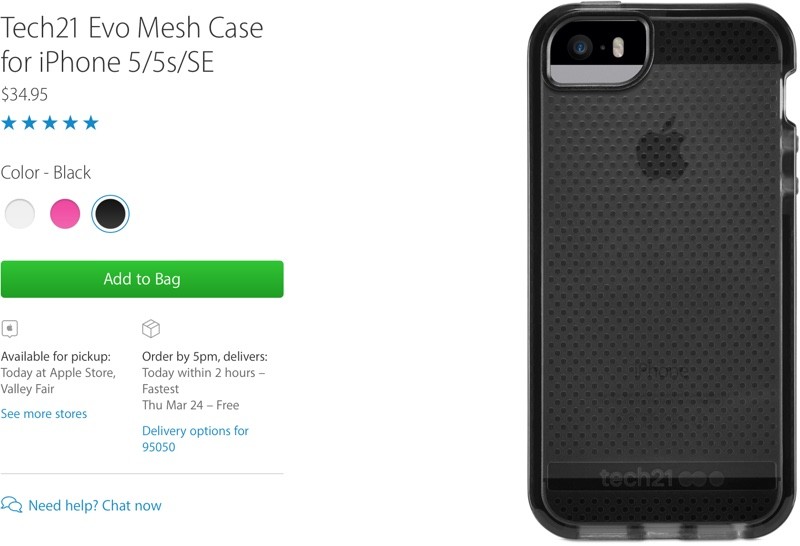The width and height of the screenshot is (800, 546).
Task: Click the third rating star
Action: tap(50, 122)
